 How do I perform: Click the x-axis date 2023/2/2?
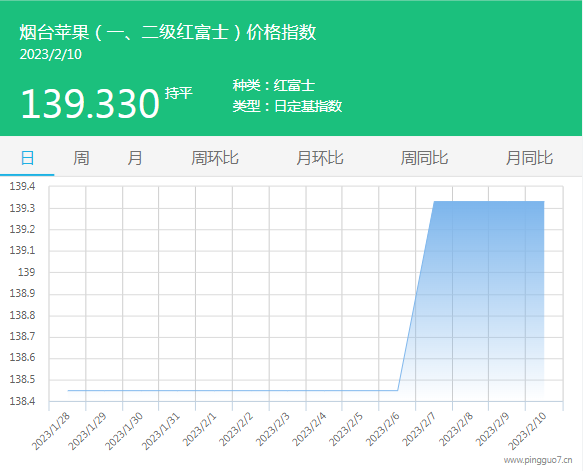click(x=236, y=429)
